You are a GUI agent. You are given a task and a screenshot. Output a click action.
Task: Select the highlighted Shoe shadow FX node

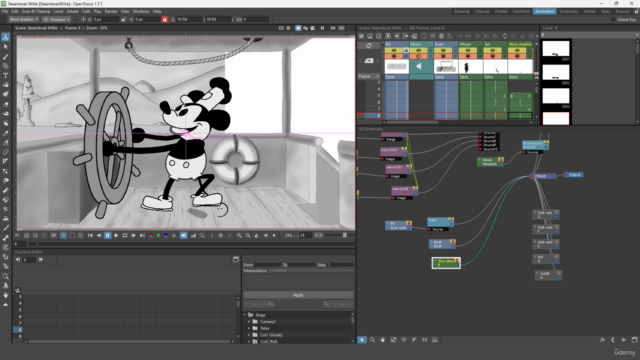[x=446, y=263]
